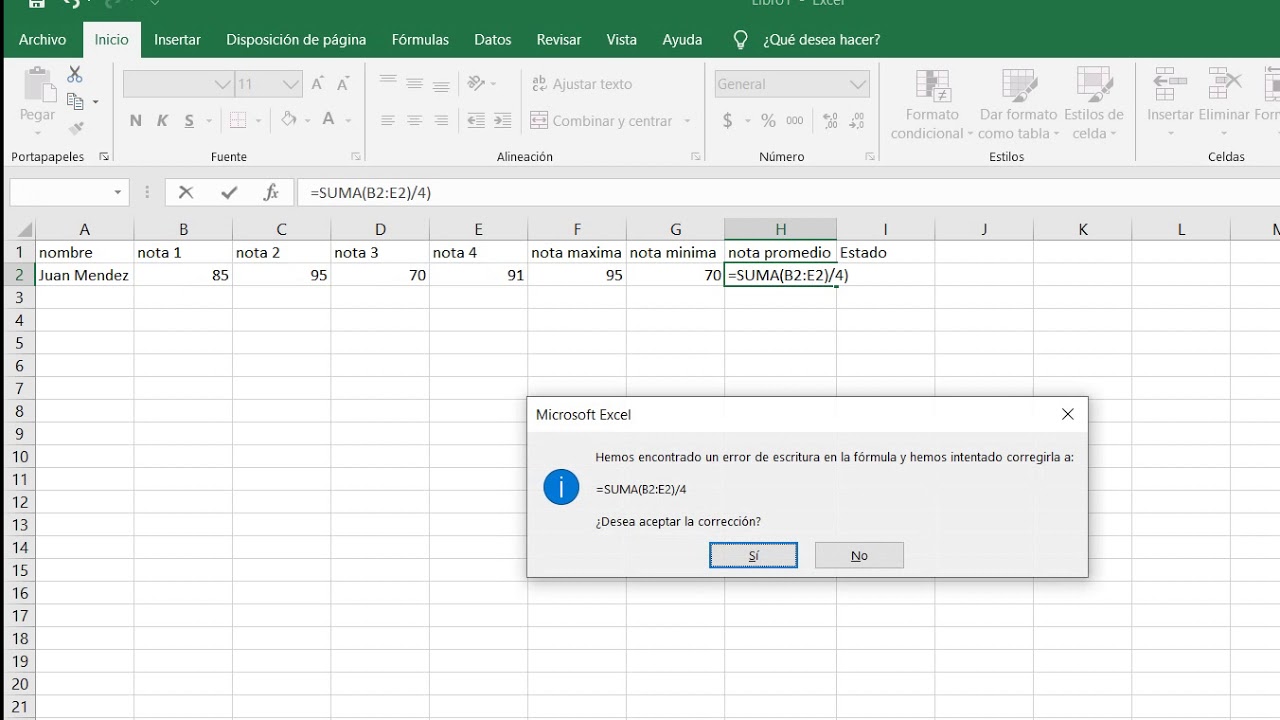Screen dimensions: 1280x720
Task: Click the decrease indent icon
Action: [x=476, y=121]
